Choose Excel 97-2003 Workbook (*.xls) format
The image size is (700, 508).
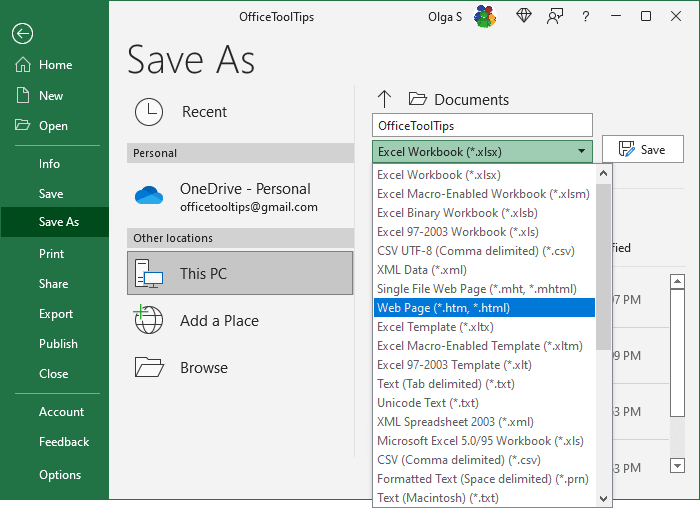tap(484, 232)
